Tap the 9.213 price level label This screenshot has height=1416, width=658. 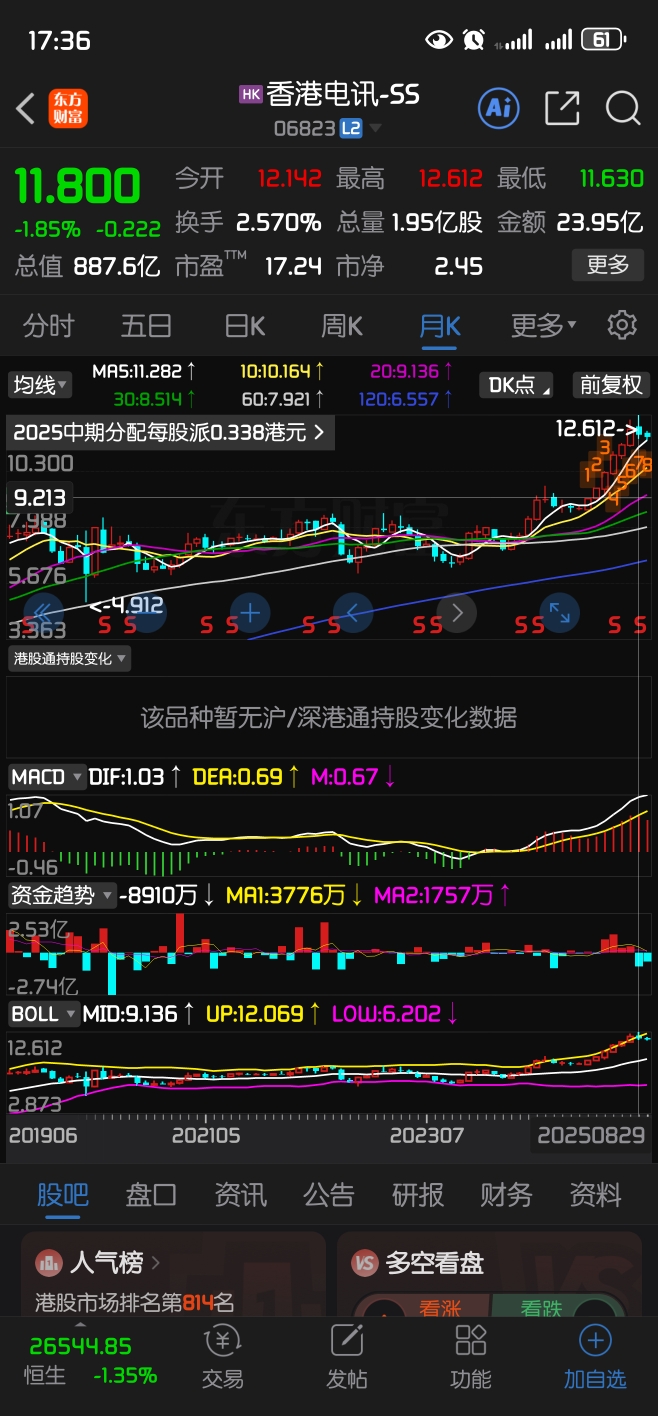point(40,496)
